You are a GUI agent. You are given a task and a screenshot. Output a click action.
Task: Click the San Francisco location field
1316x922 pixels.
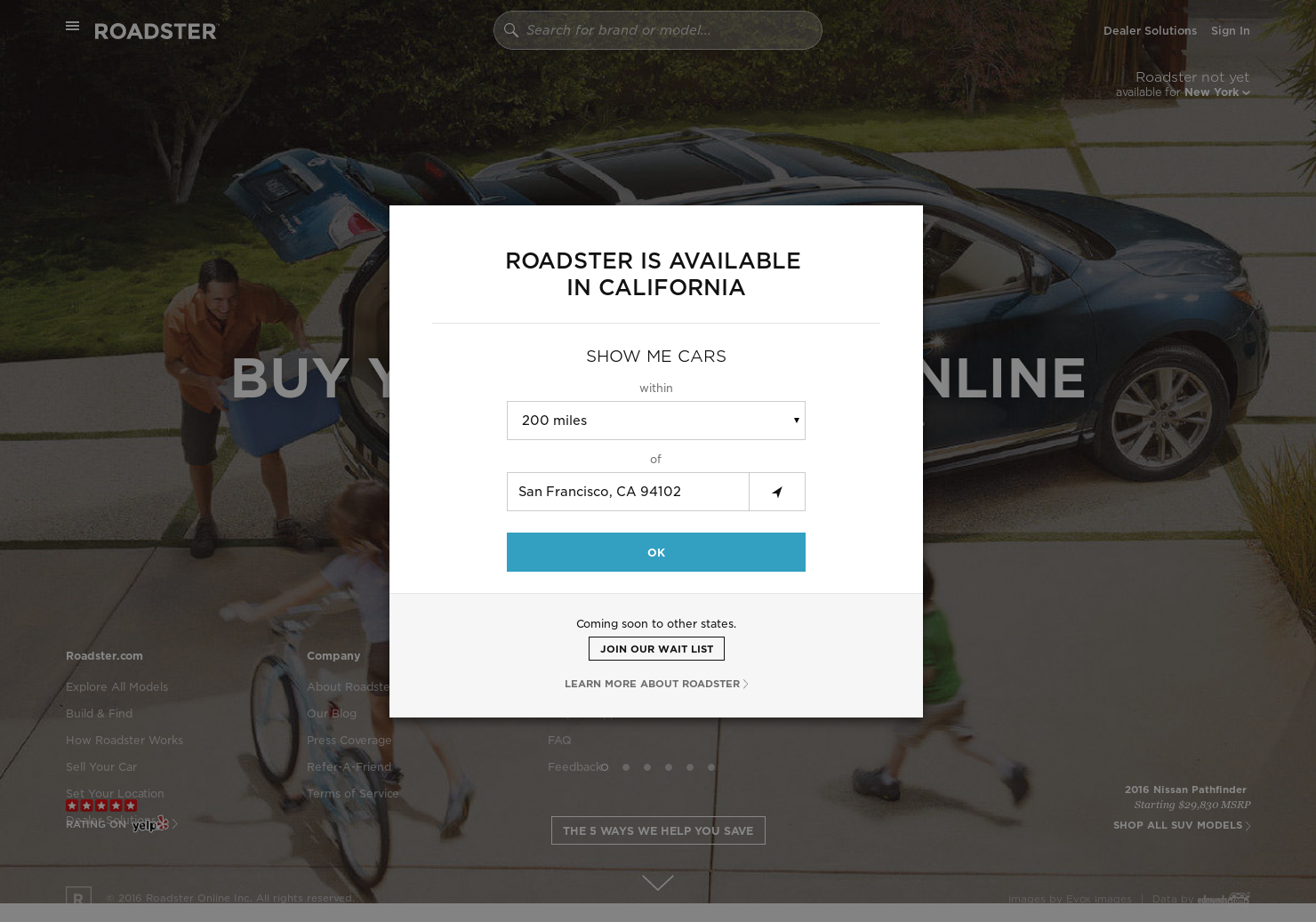(628, 492)
